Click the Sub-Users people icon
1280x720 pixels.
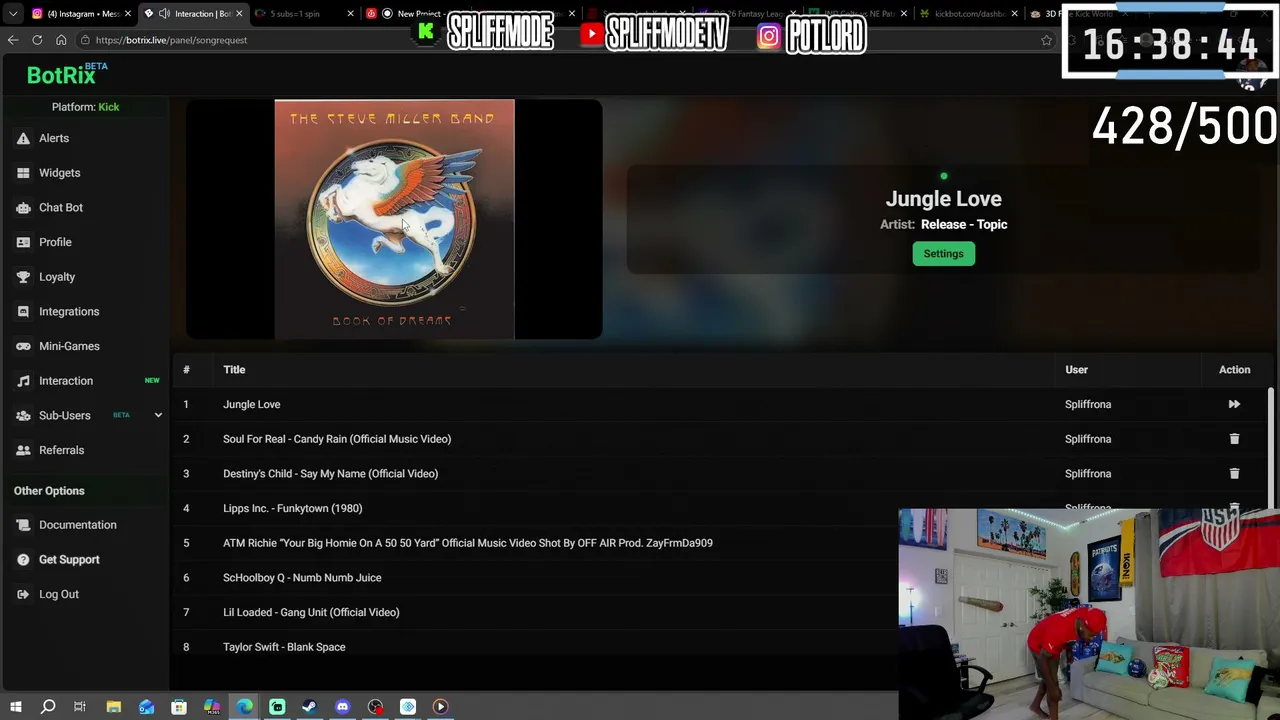[23, 415]
